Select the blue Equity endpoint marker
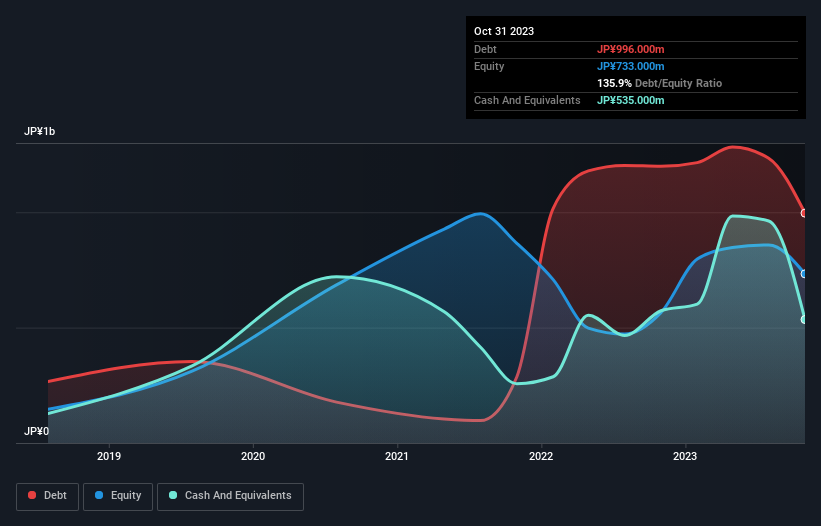The image size is (821, 526). (x=804, y=274)
